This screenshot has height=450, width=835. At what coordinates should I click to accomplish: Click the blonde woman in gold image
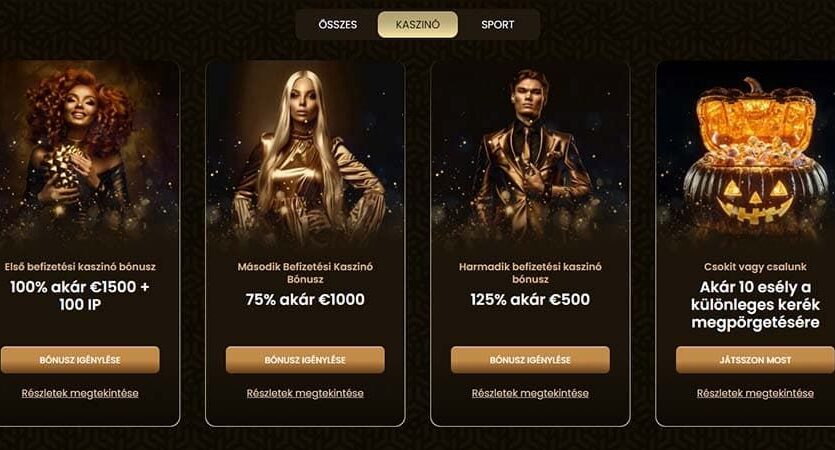point(305,154)
